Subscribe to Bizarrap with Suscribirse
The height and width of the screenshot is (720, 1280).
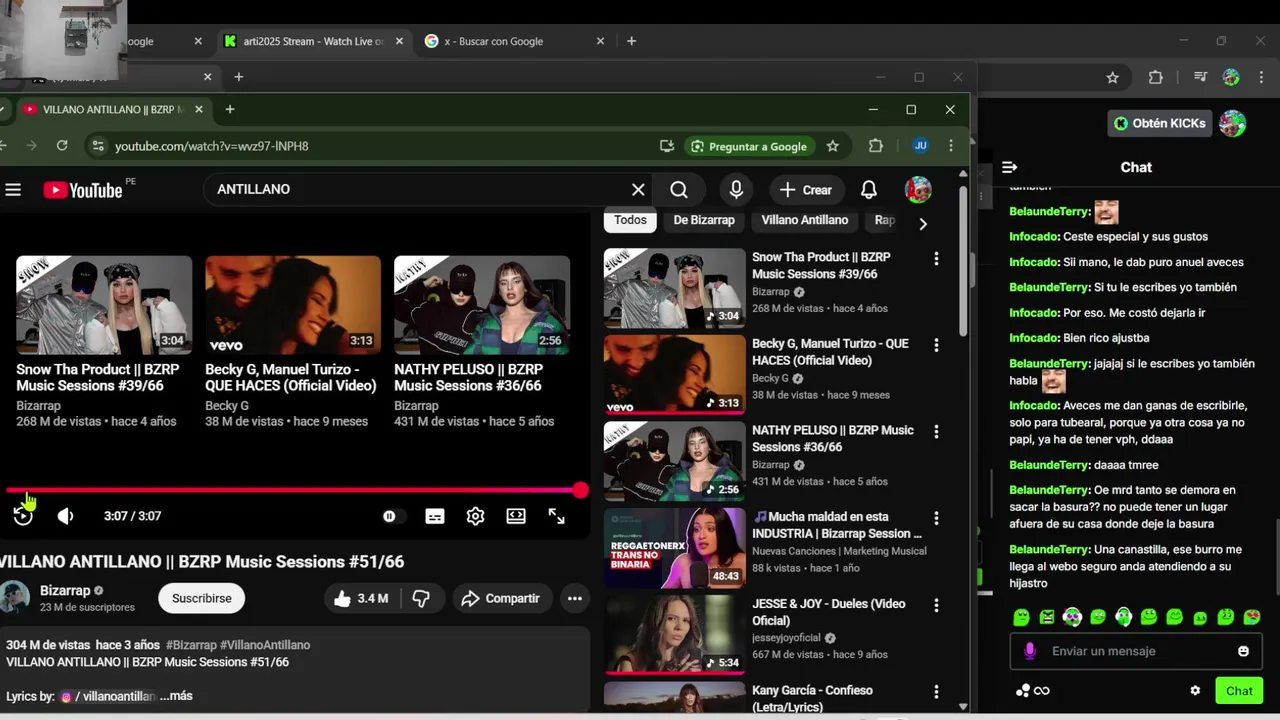pos(202,598)
